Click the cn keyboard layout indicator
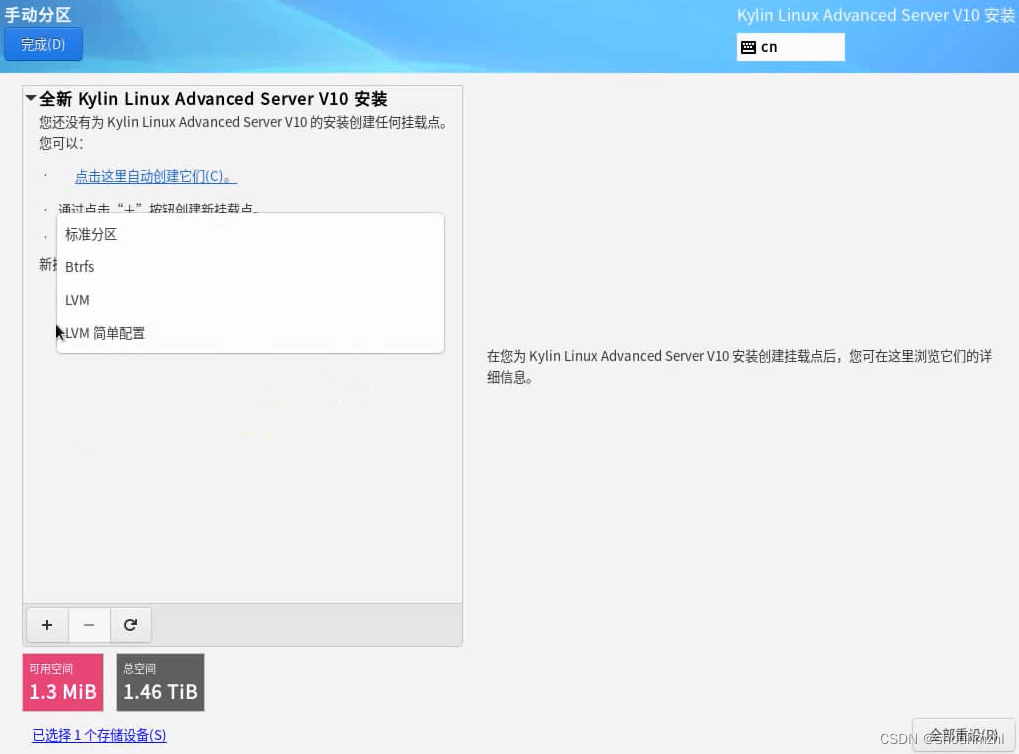This screenshot has height=754, width=1019. [790, 47]
